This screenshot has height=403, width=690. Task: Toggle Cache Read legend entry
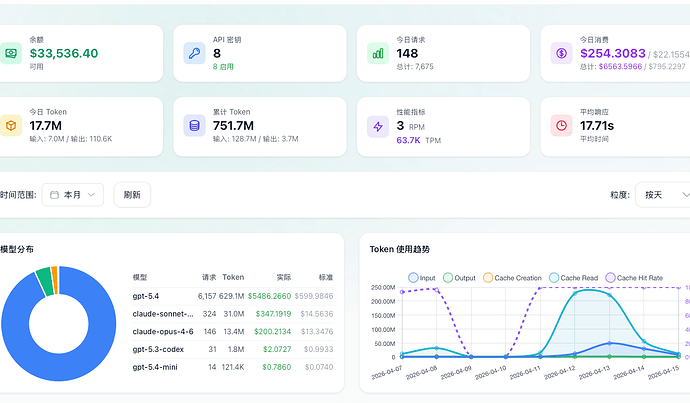(573, 278)
